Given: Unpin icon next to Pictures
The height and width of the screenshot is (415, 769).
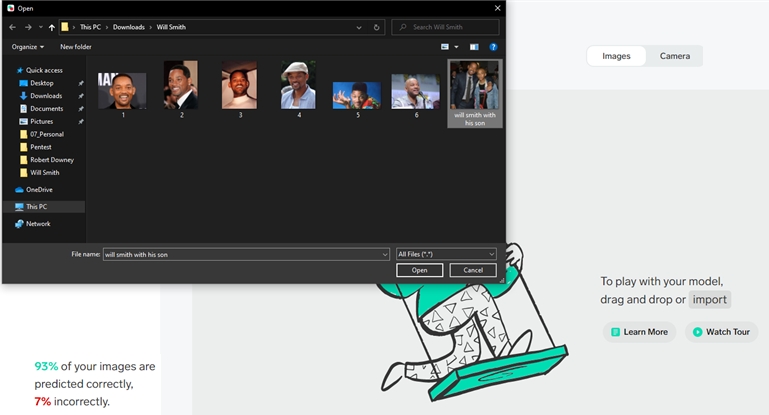Looking at the screenshot, I should (81, 122).
